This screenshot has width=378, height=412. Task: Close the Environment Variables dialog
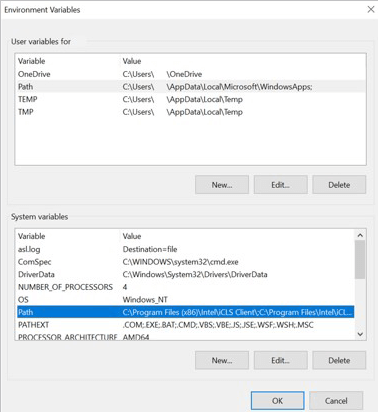(371, 9)
